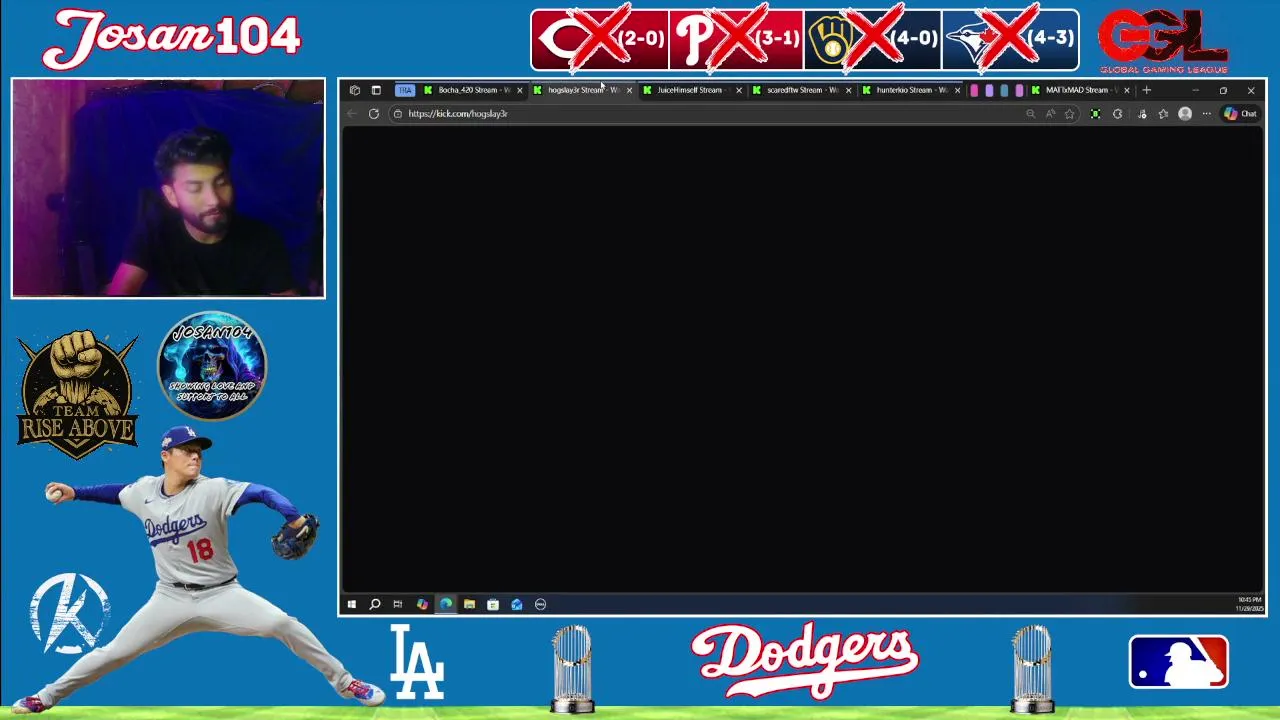Close the hunterkio Stream tab
Image resolution: width=1280 pixels, height=720 pixels.
pyautogui.click(x=958, y=90)
